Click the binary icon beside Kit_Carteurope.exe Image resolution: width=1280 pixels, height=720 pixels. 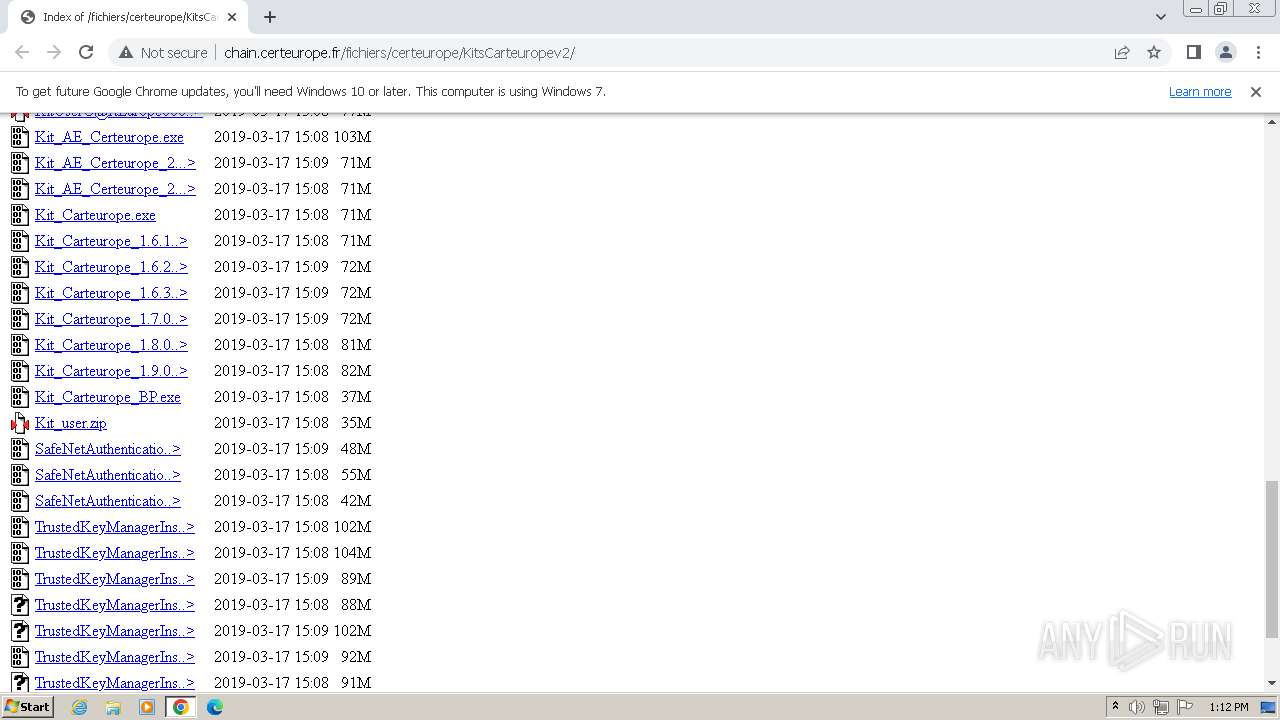[20, 215]
